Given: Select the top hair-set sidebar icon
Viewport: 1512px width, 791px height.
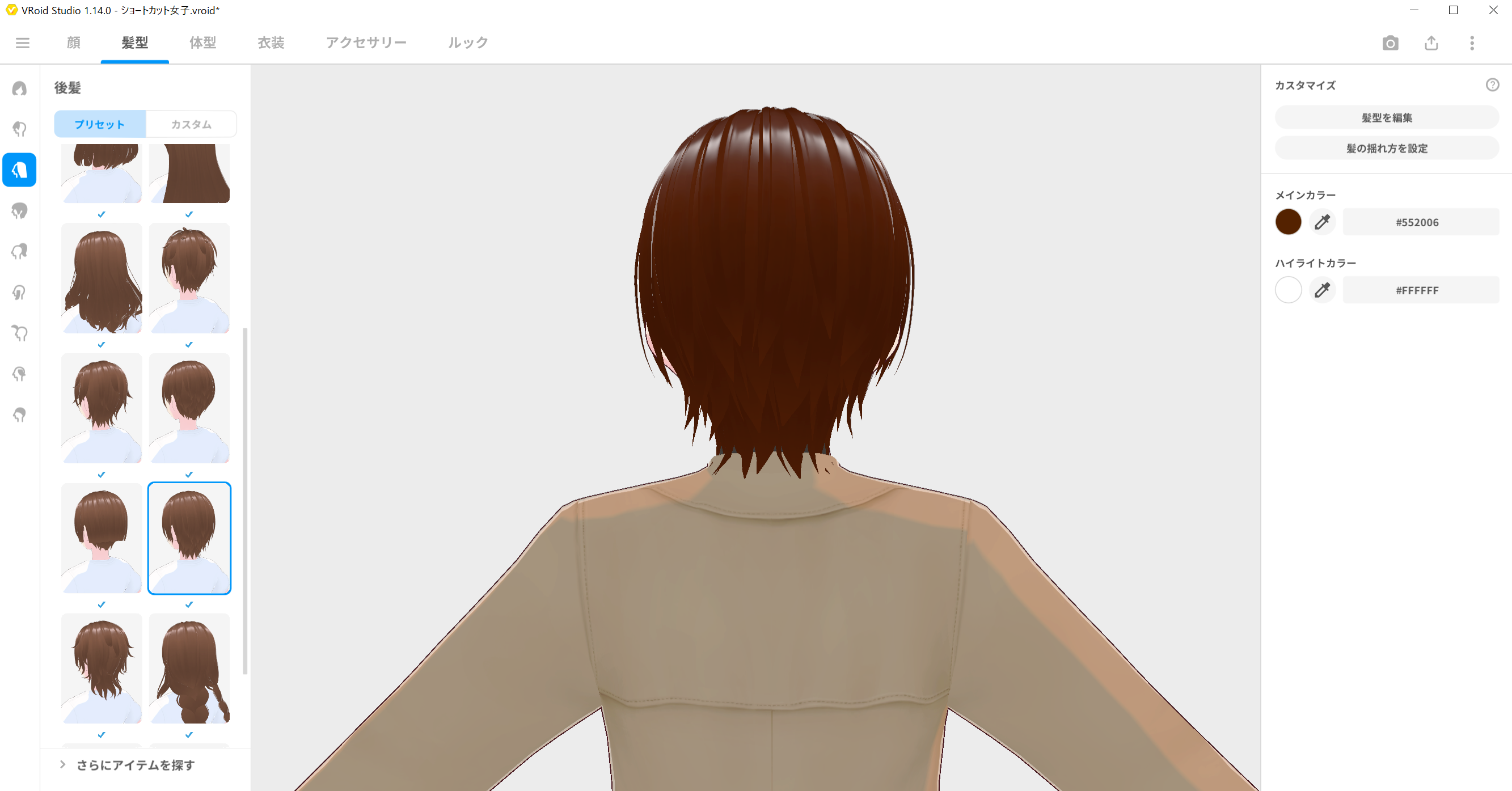Looking at the screenshot, I should [19, 88].
